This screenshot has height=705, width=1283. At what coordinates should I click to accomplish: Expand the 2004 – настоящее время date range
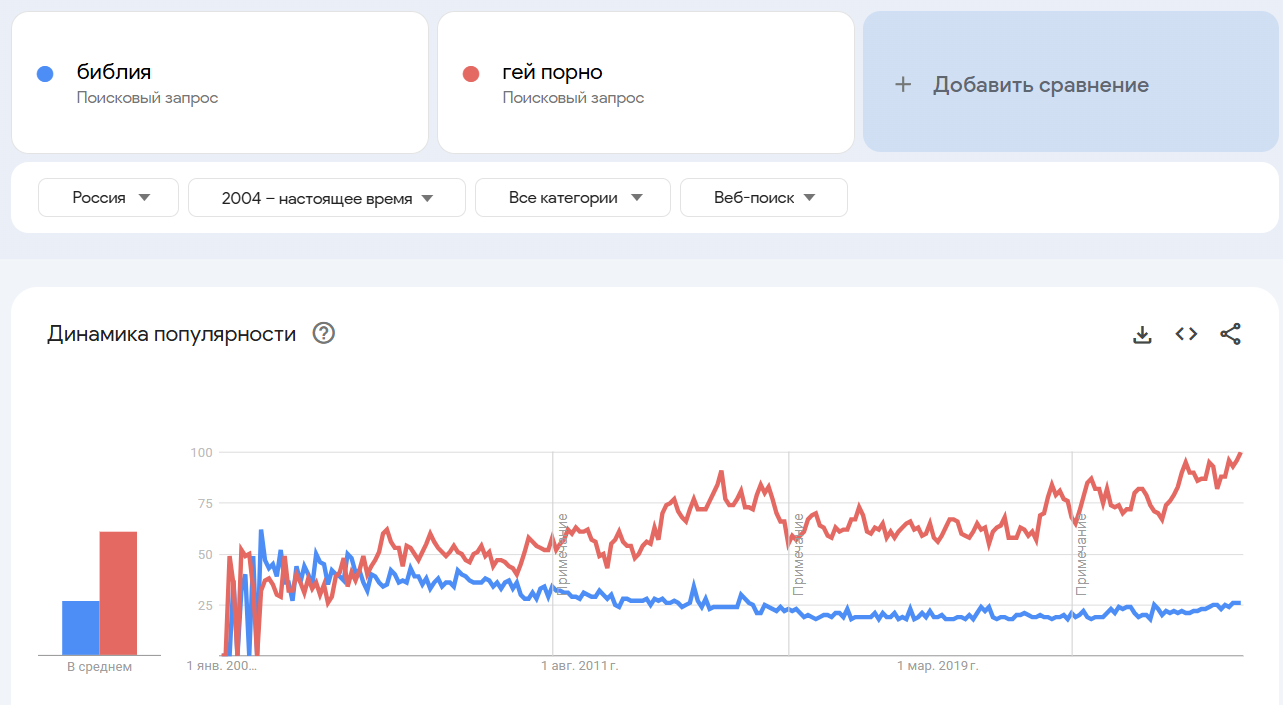327,198
